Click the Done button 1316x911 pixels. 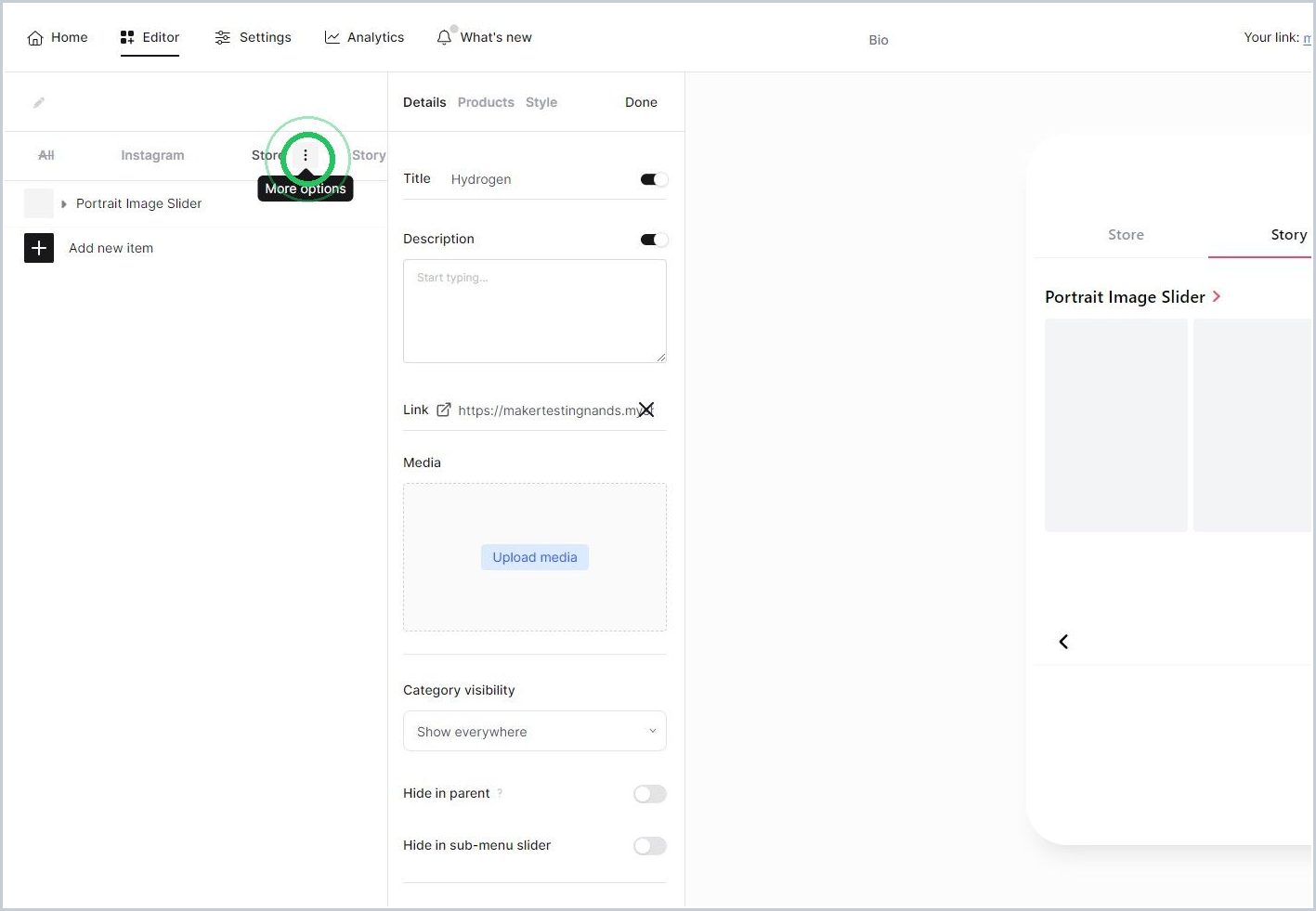641,102
